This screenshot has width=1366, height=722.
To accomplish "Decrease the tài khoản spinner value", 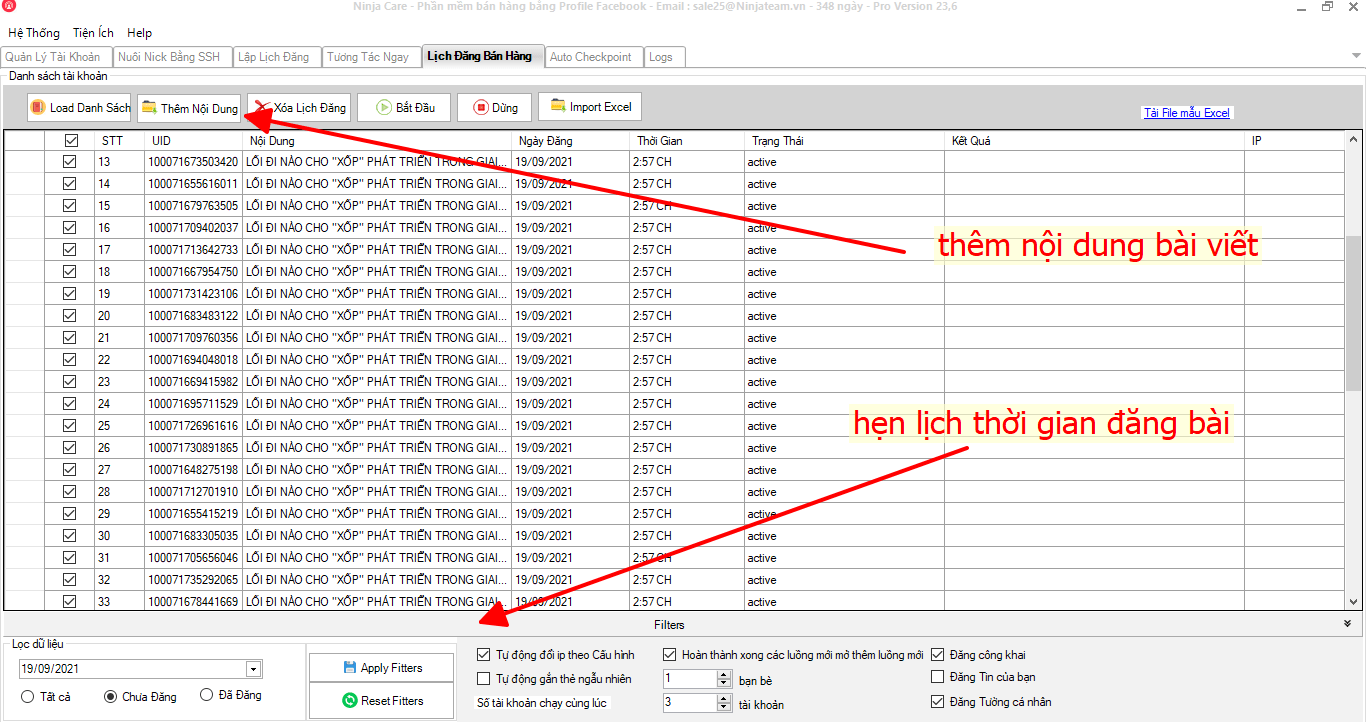I will 724,708.
